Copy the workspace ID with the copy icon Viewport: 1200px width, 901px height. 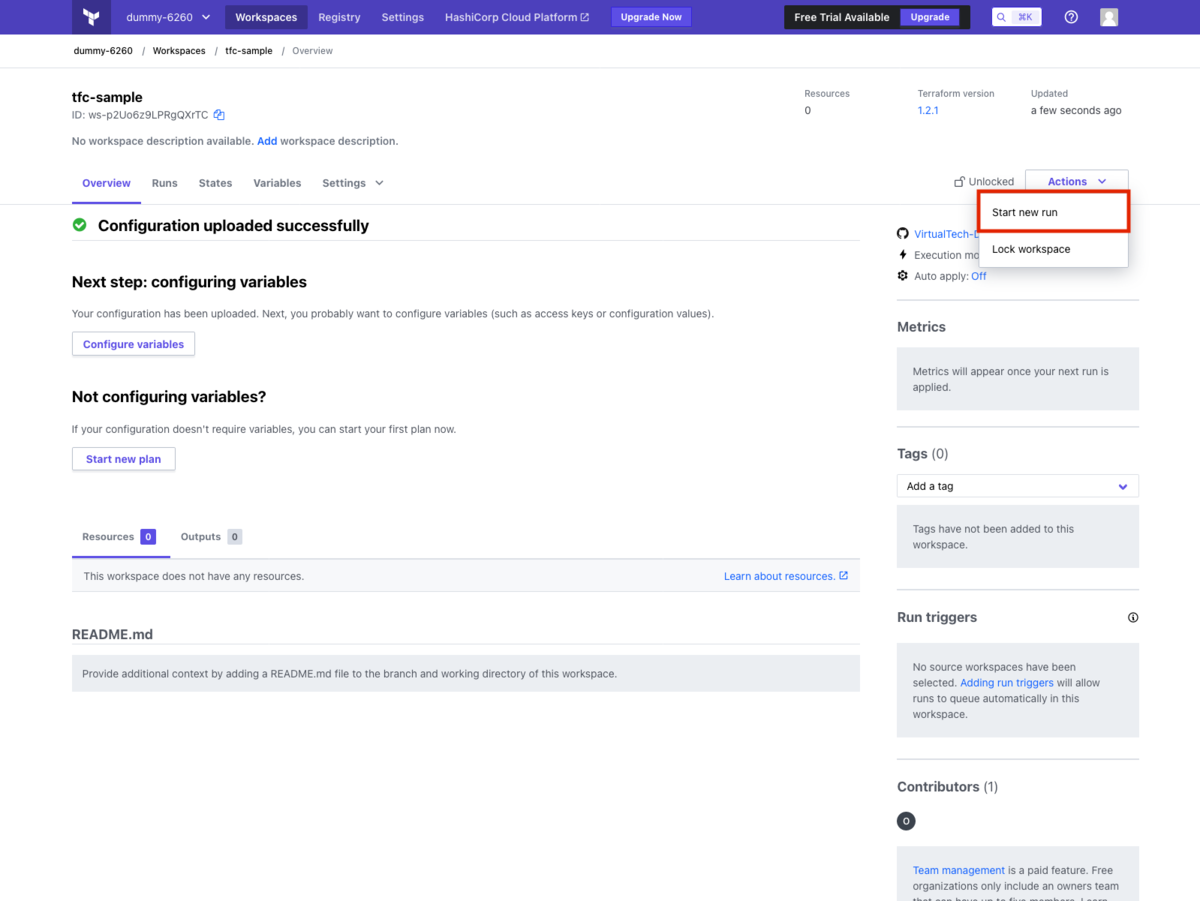pos(219,115)
